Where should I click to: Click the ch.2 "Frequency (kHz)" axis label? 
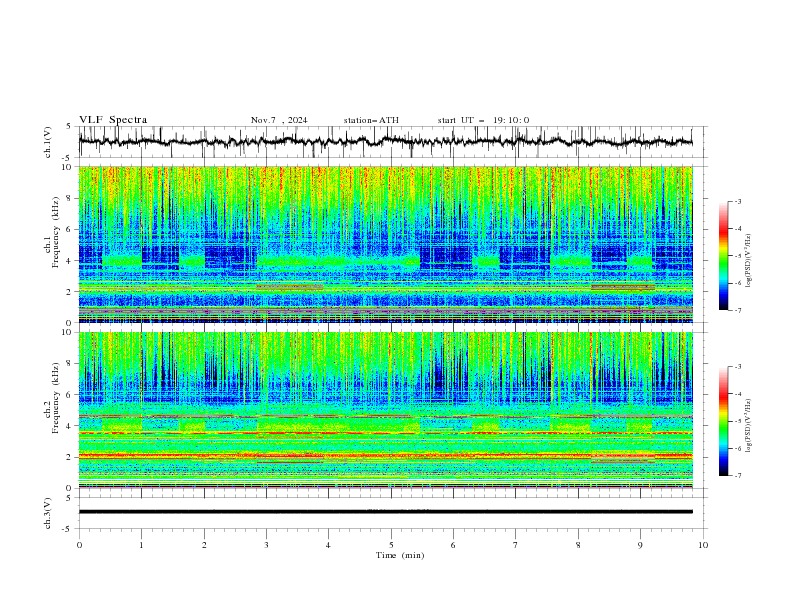55,398
